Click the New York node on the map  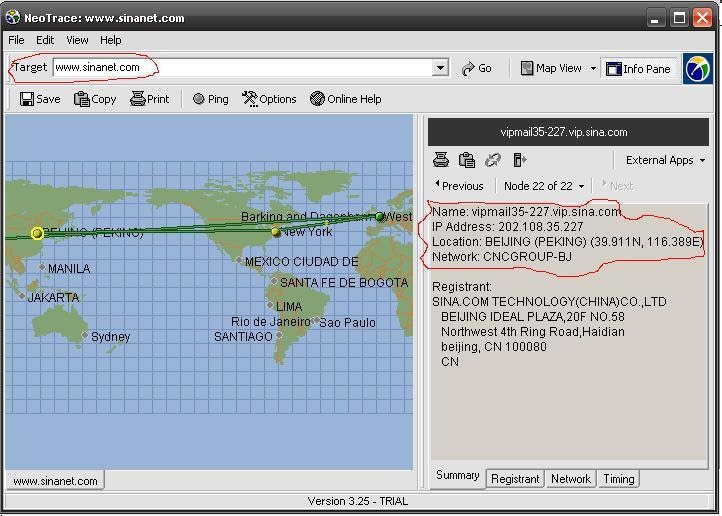[x=275, y=232]
